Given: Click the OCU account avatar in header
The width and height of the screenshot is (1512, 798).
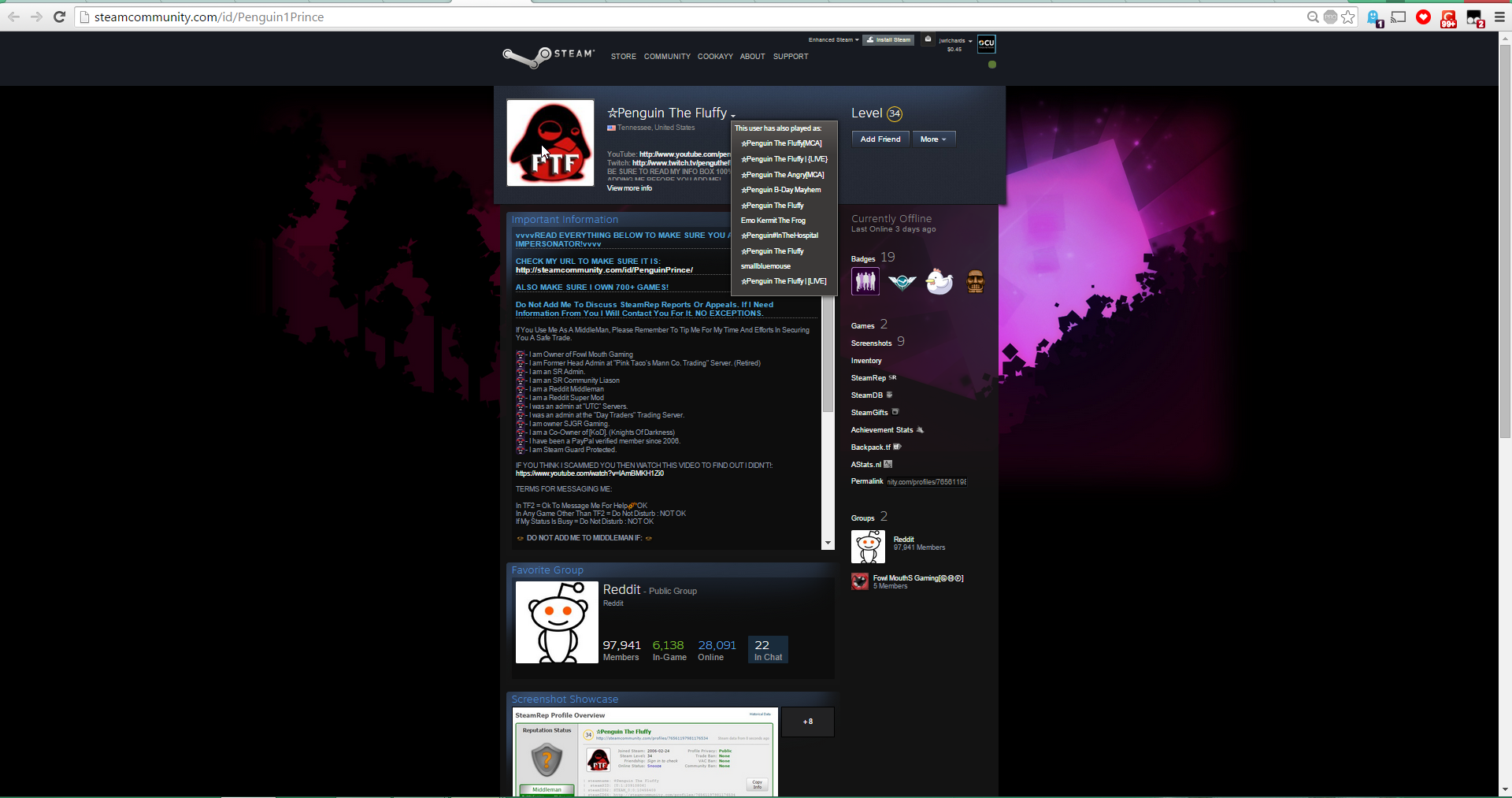Looking at the screenshot, I should (987, 43).
